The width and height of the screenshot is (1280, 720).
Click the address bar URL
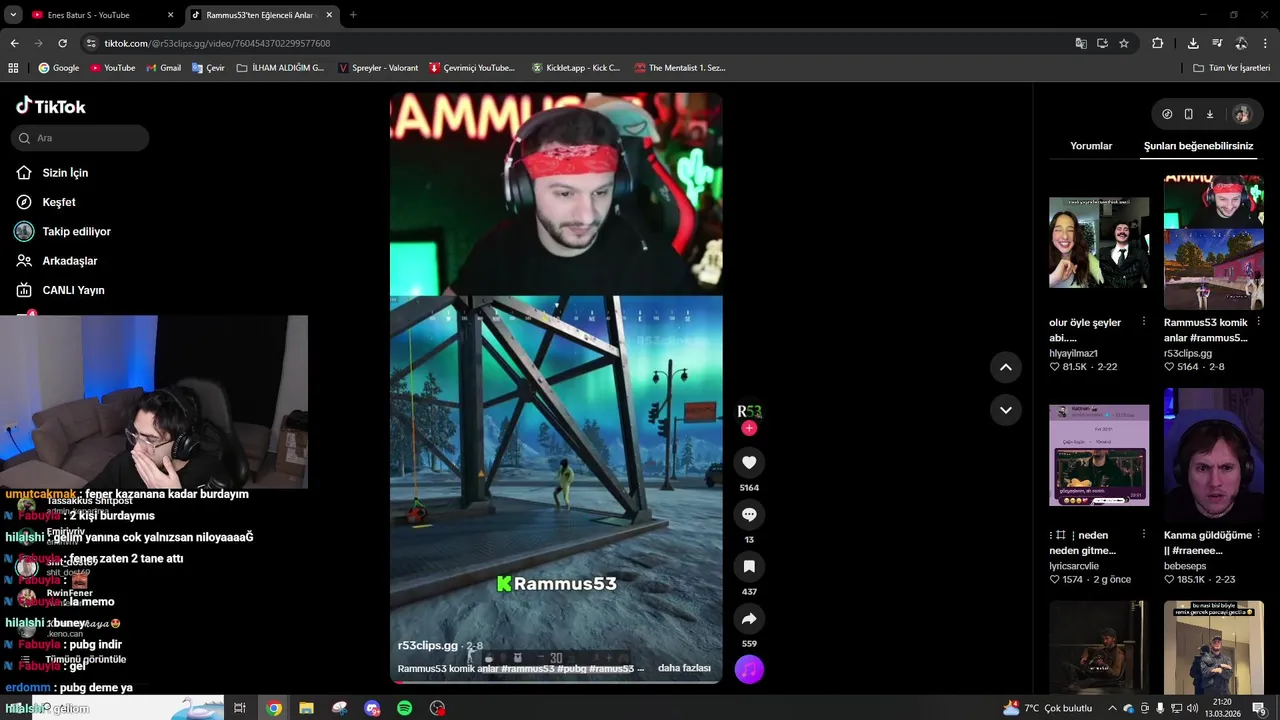tap(217, 43)
